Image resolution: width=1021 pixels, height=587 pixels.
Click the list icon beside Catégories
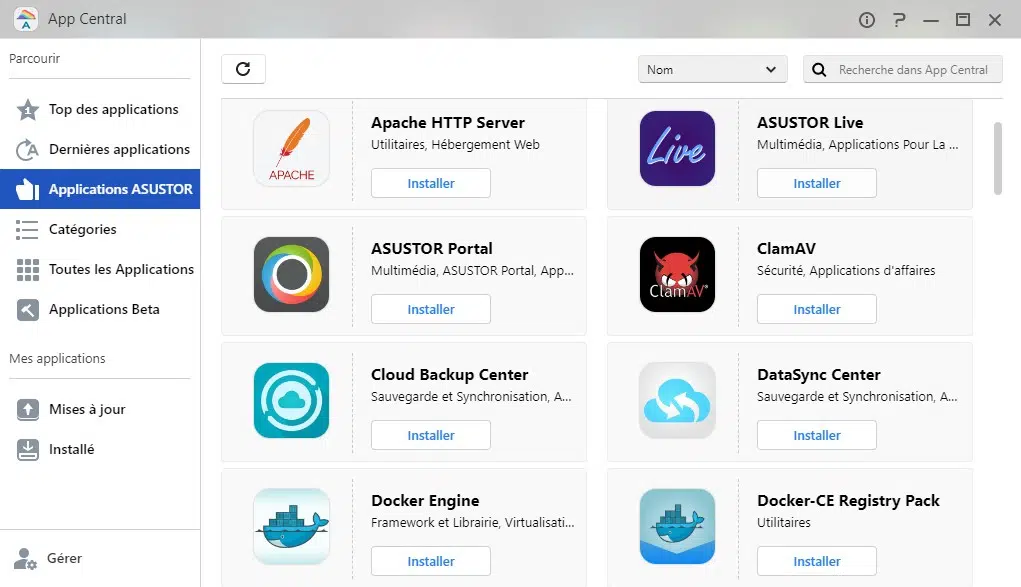(x=27, y=229)
